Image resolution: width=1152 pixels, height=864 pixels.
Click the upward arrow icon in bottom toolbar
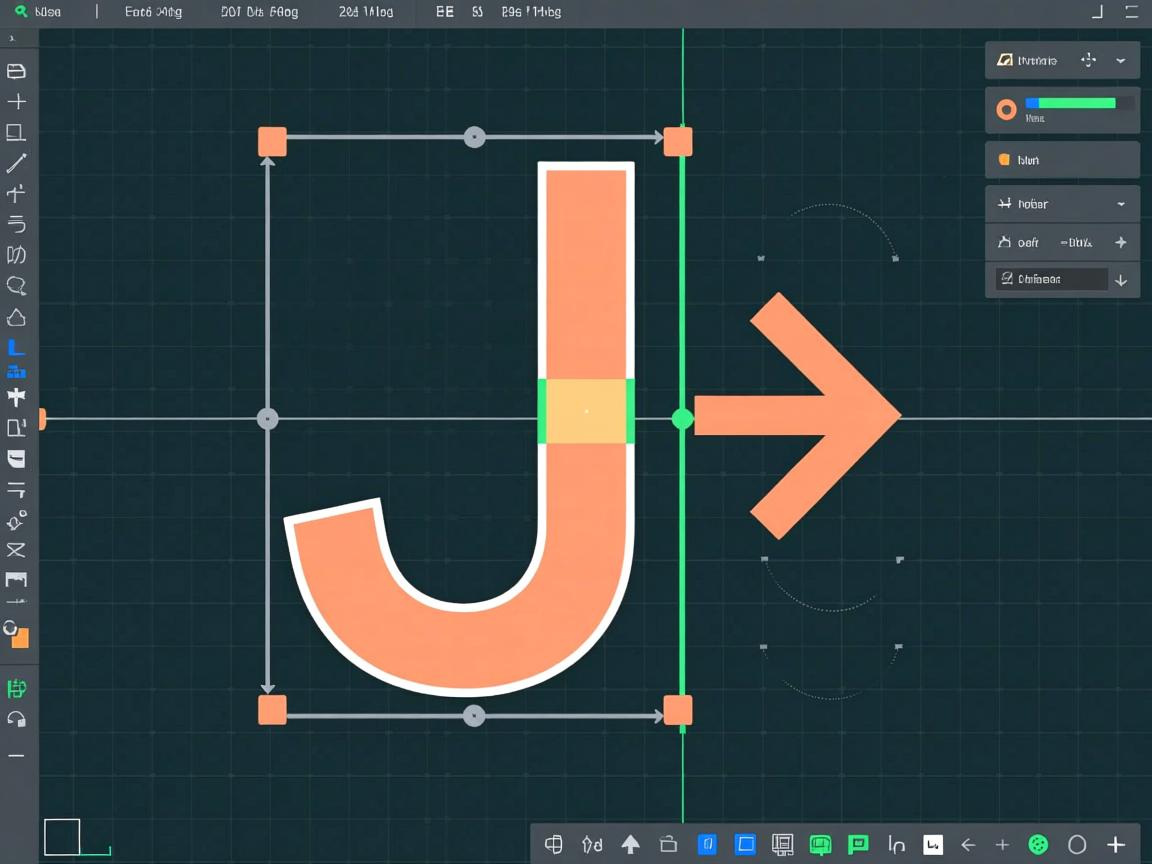630,845
